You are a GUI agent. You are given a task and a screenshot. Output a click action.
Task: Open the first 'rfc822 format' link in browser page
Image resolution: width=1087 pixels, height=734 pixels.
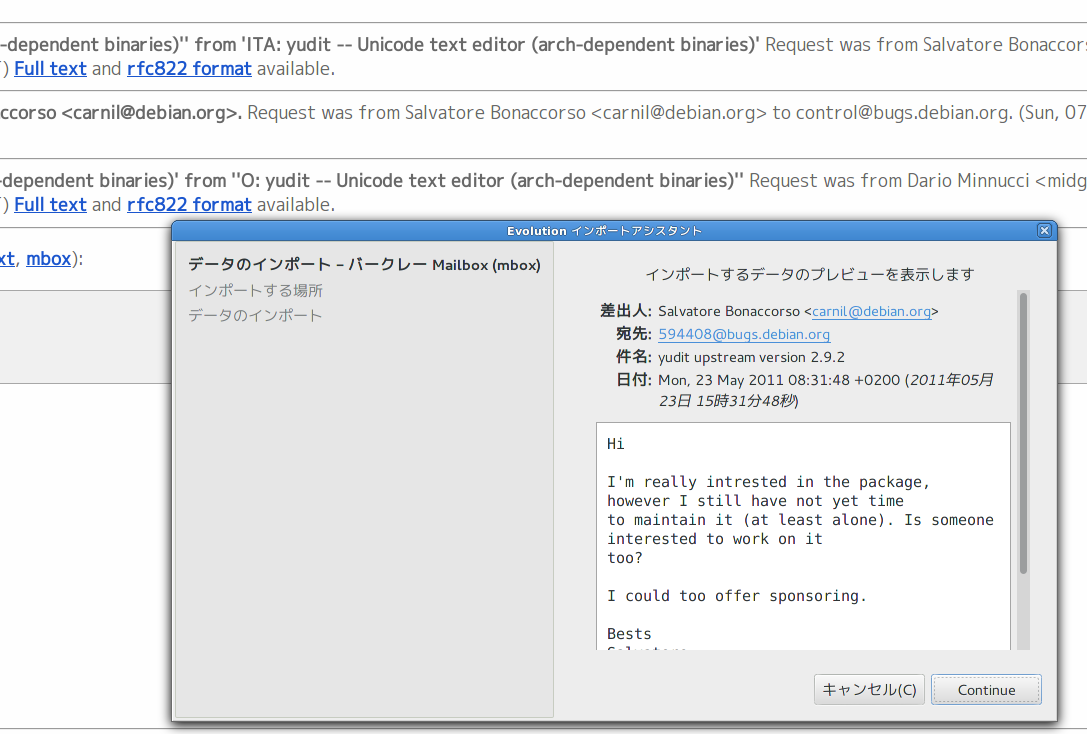click(x=189, y=69)
